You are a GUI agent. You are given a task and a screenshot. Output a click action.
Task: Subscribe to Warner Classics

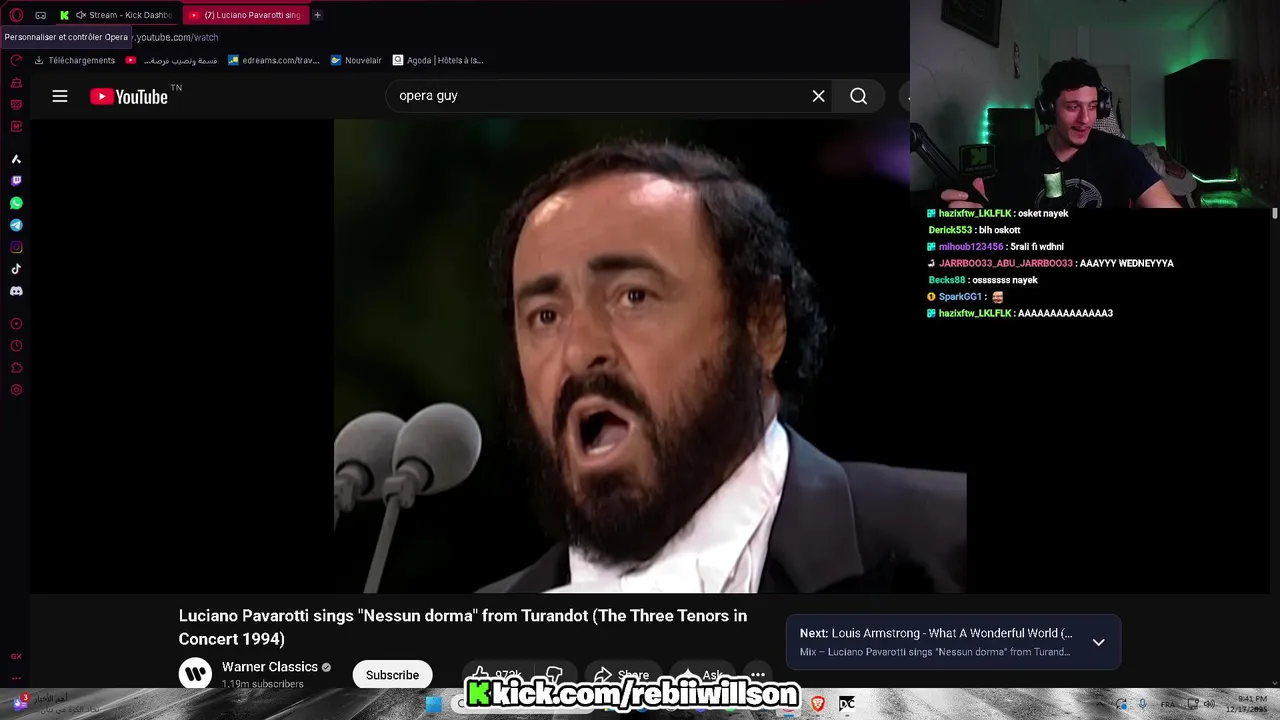point(392,675)
